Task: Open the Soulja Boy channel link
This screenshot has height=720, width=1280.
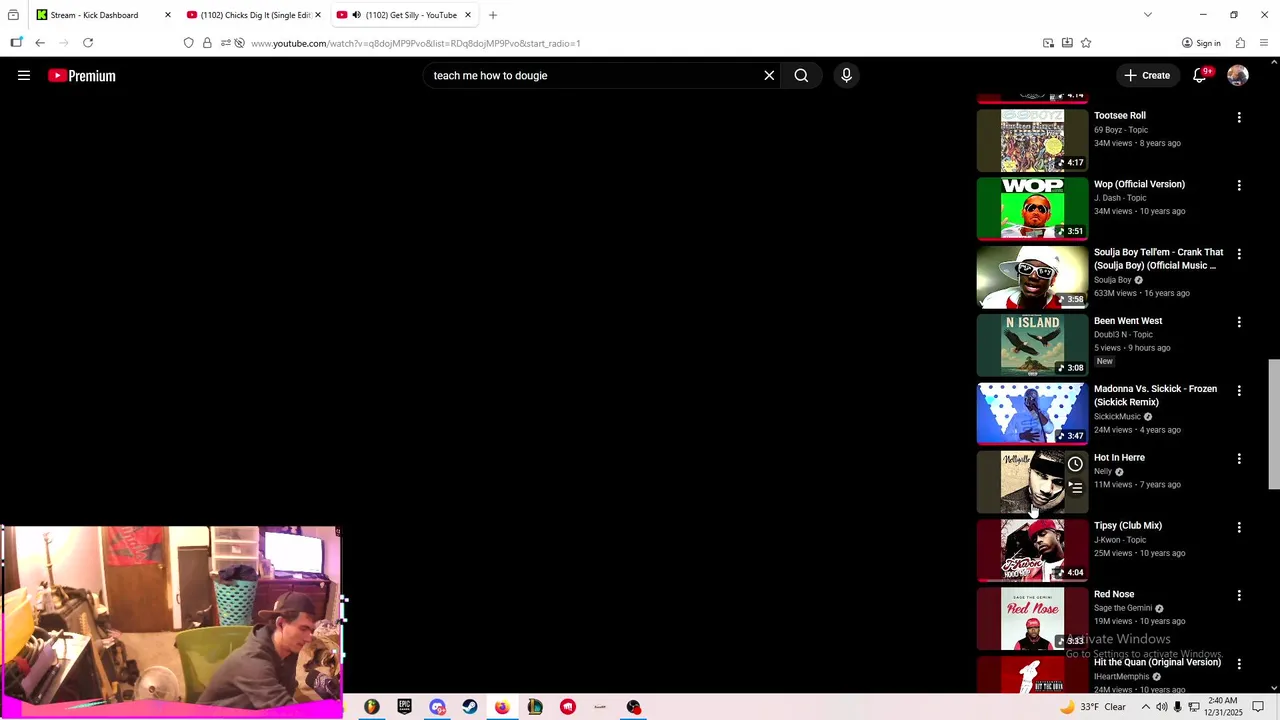Action: point(1112,280)
